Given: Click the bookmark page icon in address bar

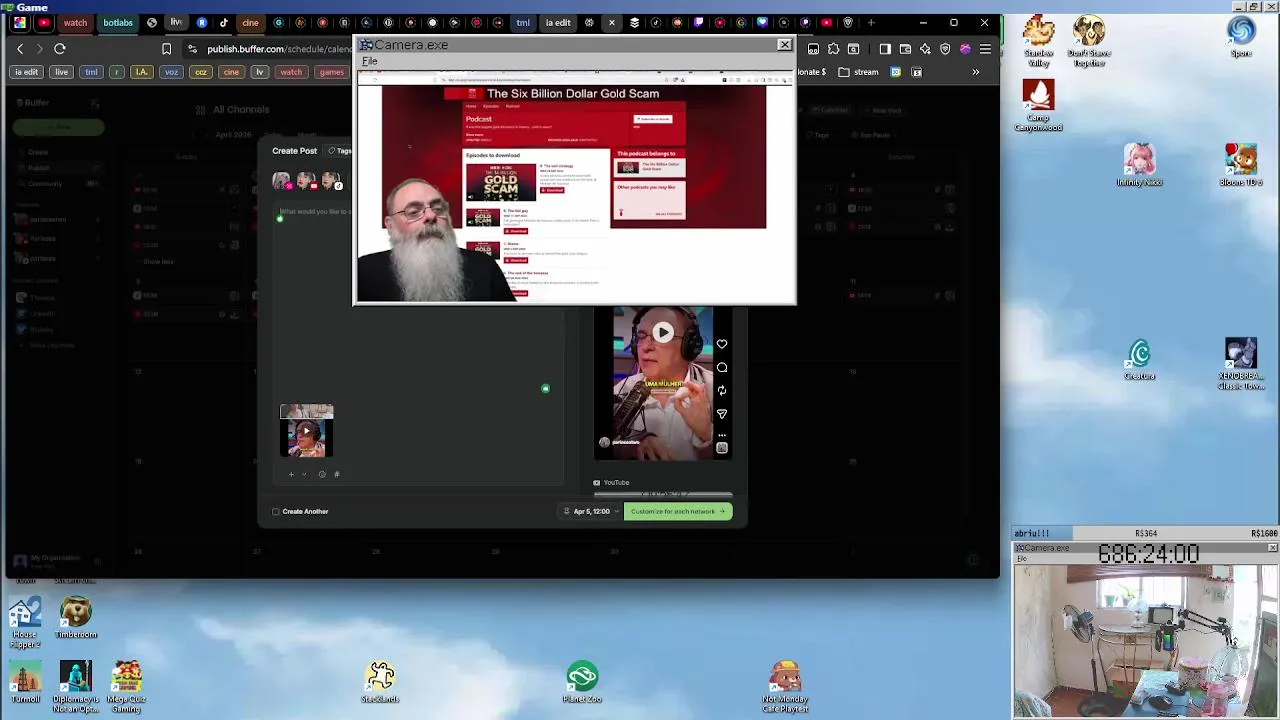Looking at the screenshot, I should pyautogui.click(x=166, y=49).
